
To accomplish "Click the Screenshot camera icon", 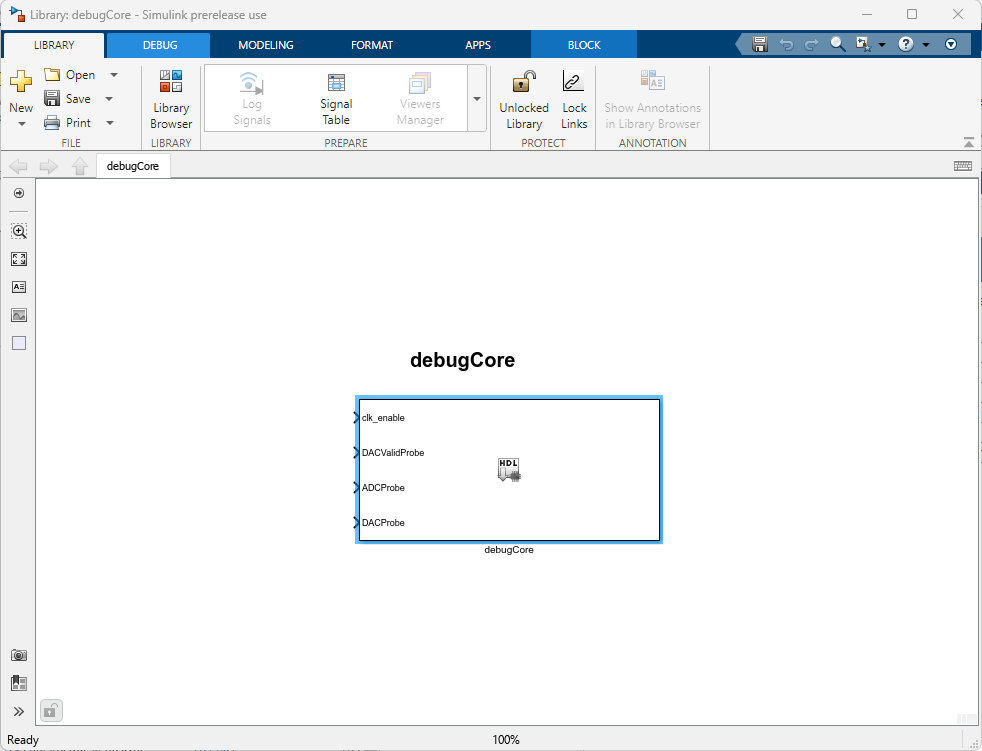I will tap(19, 655).
